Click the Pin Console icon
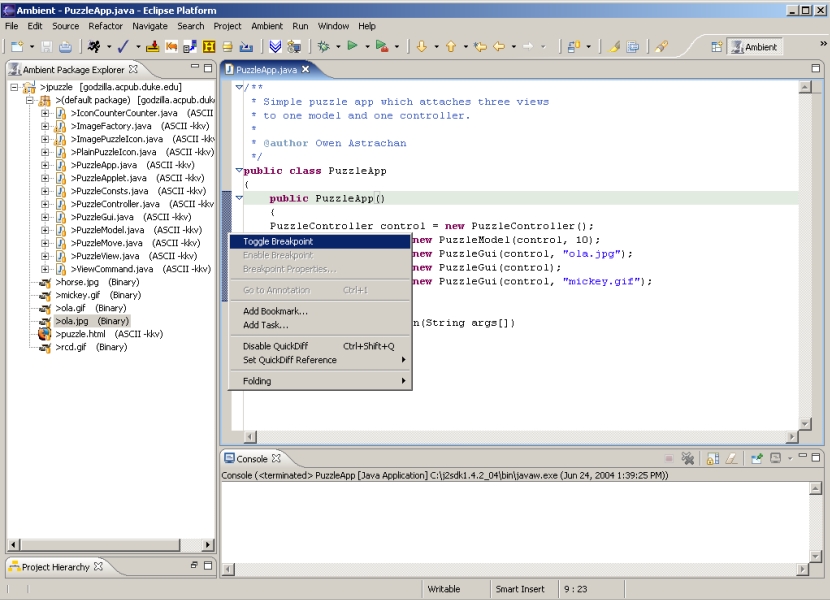This screenshot has width=830, height=600. point(757,459)
